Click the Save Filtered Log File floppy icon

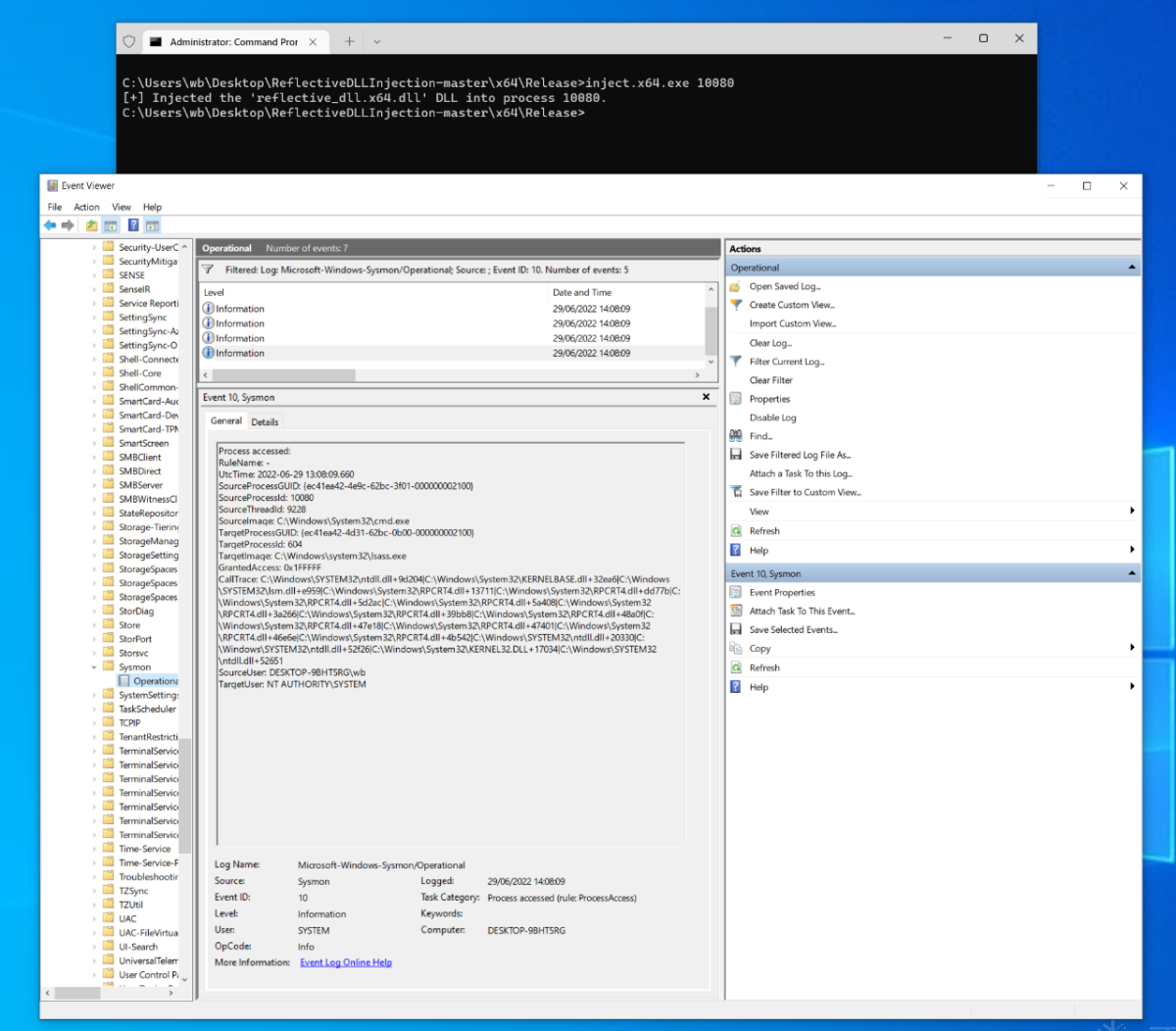(x=736, y=455)
